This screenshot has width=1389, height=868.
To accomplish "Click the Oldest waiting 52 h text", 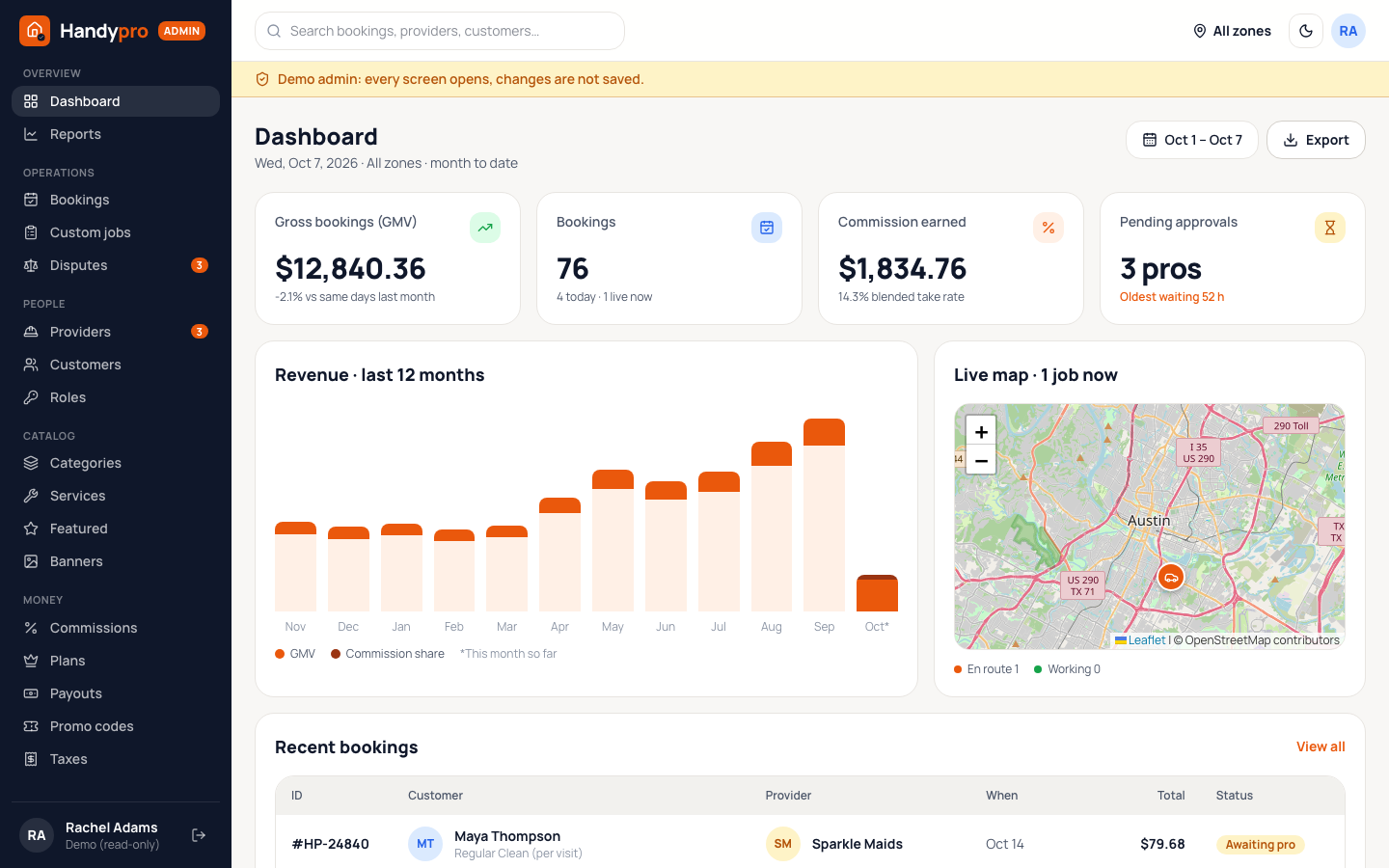I will pyautogui.click(x=1172, y=297).
